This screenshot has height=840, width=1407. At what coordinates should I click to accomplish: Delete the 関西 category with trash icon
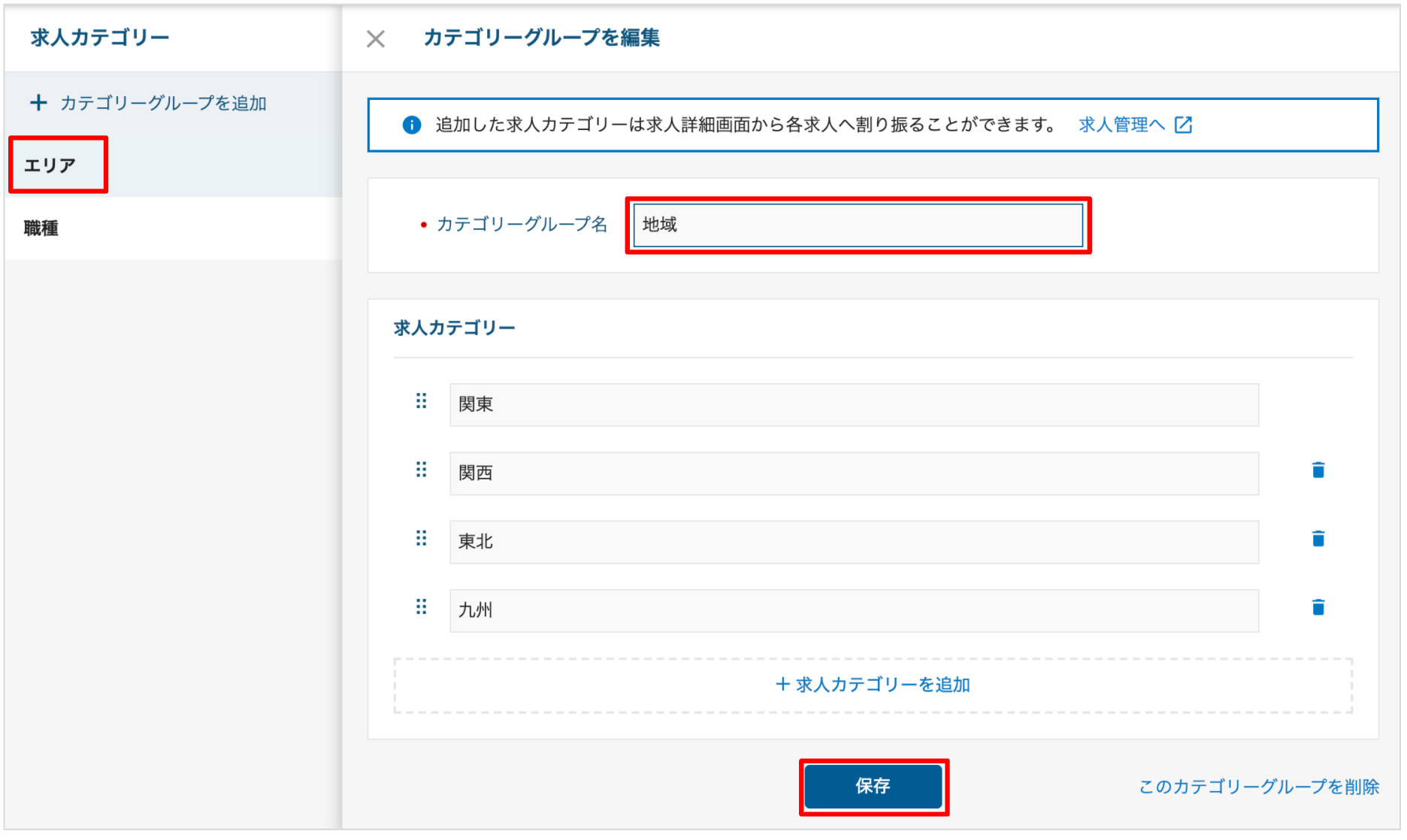pos(1318,470)
